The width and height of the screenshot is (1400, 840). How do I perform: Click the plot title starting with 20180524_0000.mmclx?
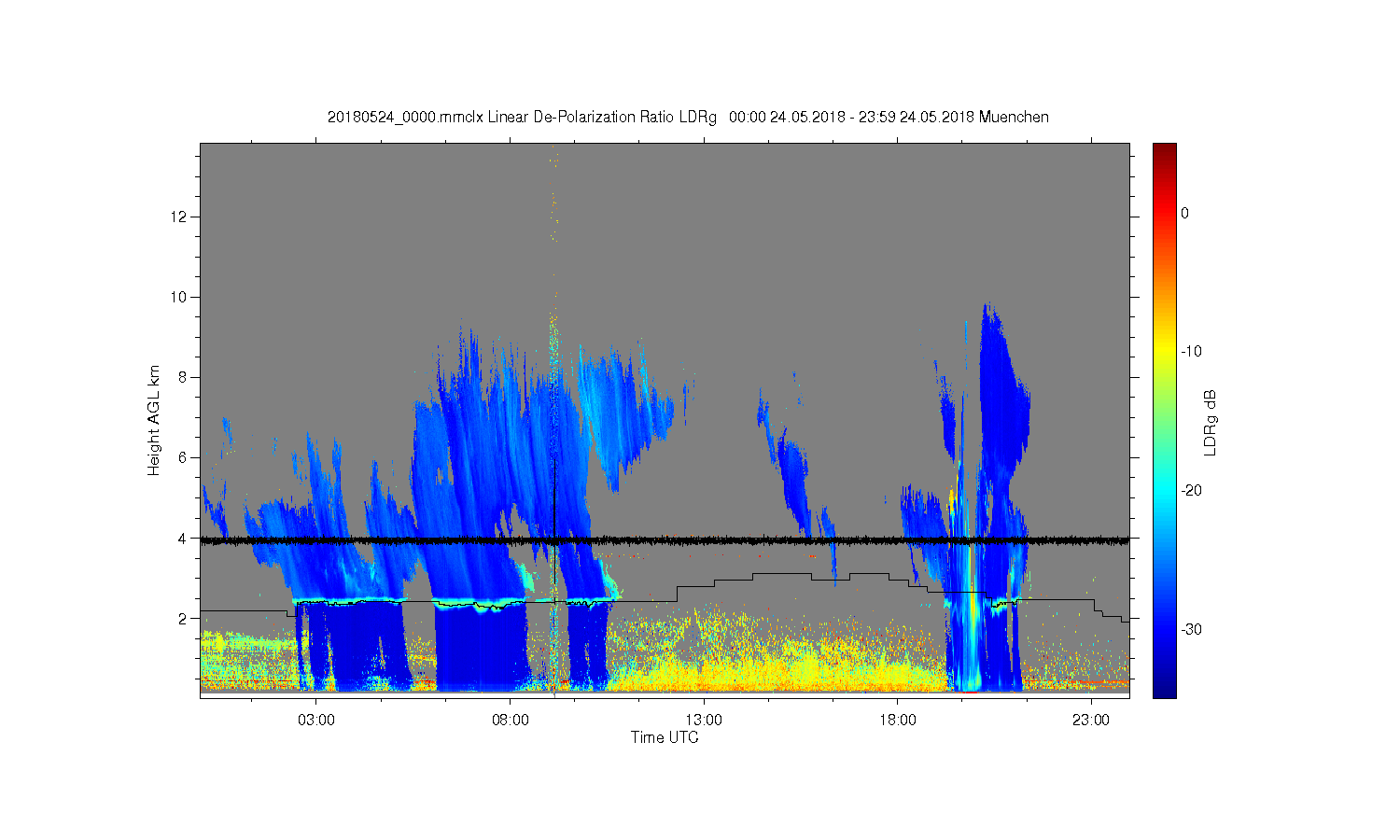(x=688, y=118)
